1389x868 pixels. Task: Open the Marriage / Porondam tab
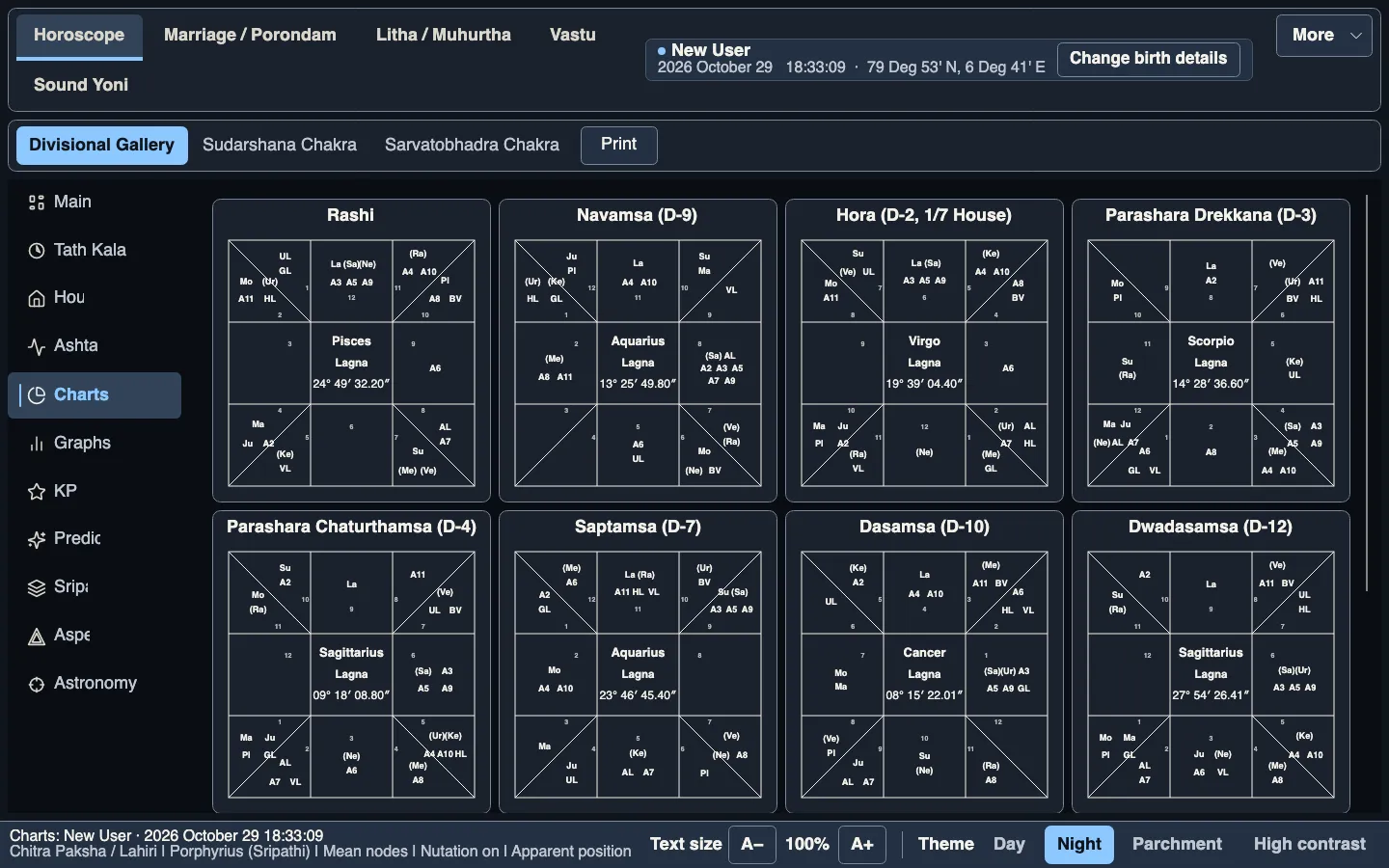pyautogui.click(x=250, y=36)
